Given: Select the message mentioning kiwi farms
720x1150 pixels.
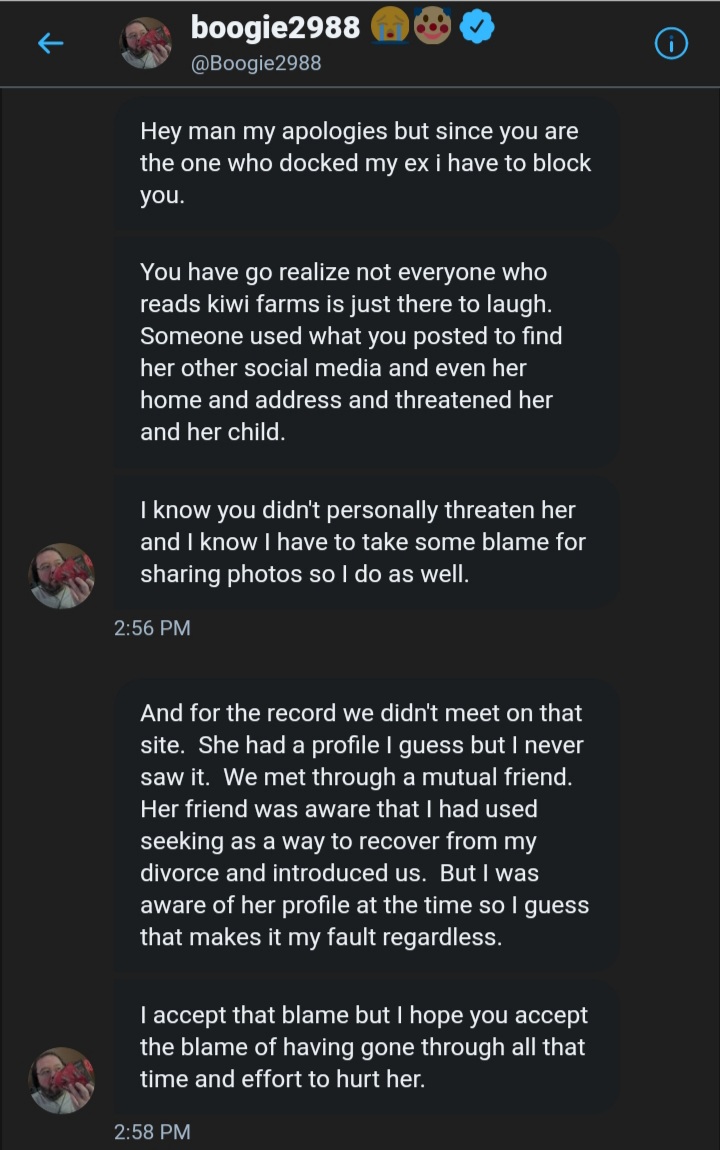Looking at the screenshot, I should (x=364, y=352).
